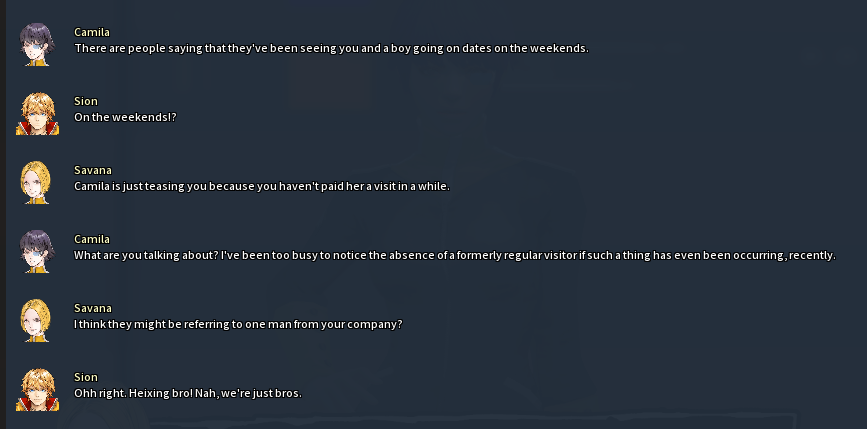Viewport: 867px width, 429px height.
Task: Select Sion's name above 'On the weekends!?'
Action: click(x=86, y=101)
